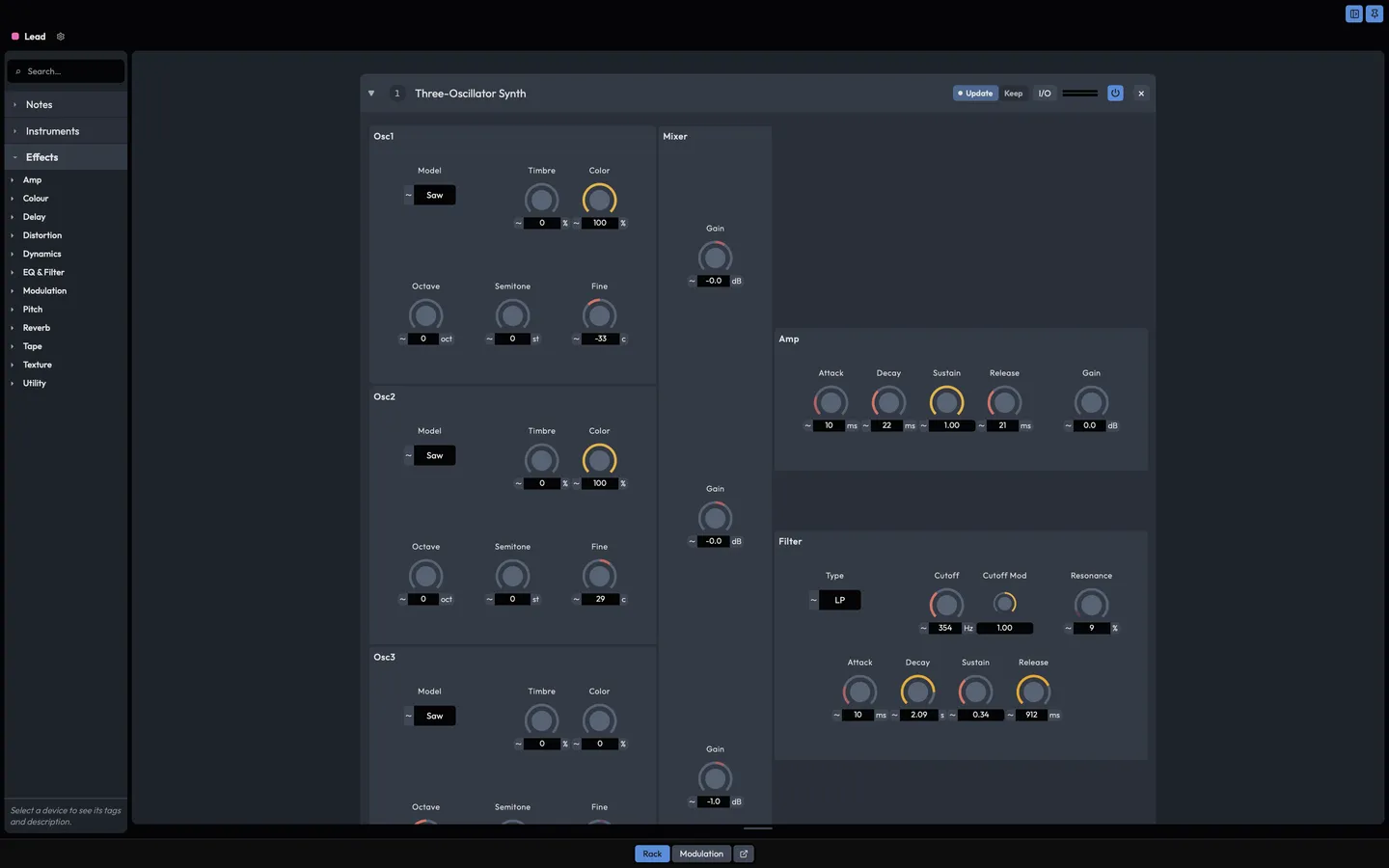Click the Filter Decay knob

click(x=917, y=692)
